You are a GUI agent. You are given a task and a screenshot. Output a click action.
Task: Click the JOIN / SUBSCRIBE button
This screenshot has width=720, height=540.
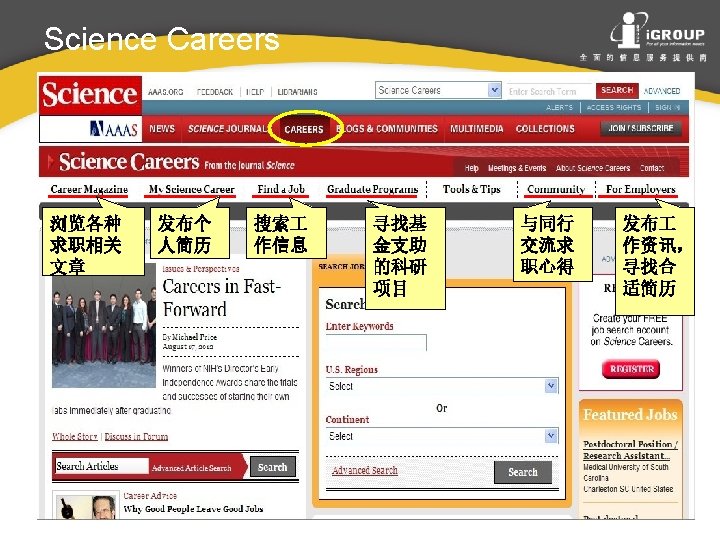click(641, 129)
